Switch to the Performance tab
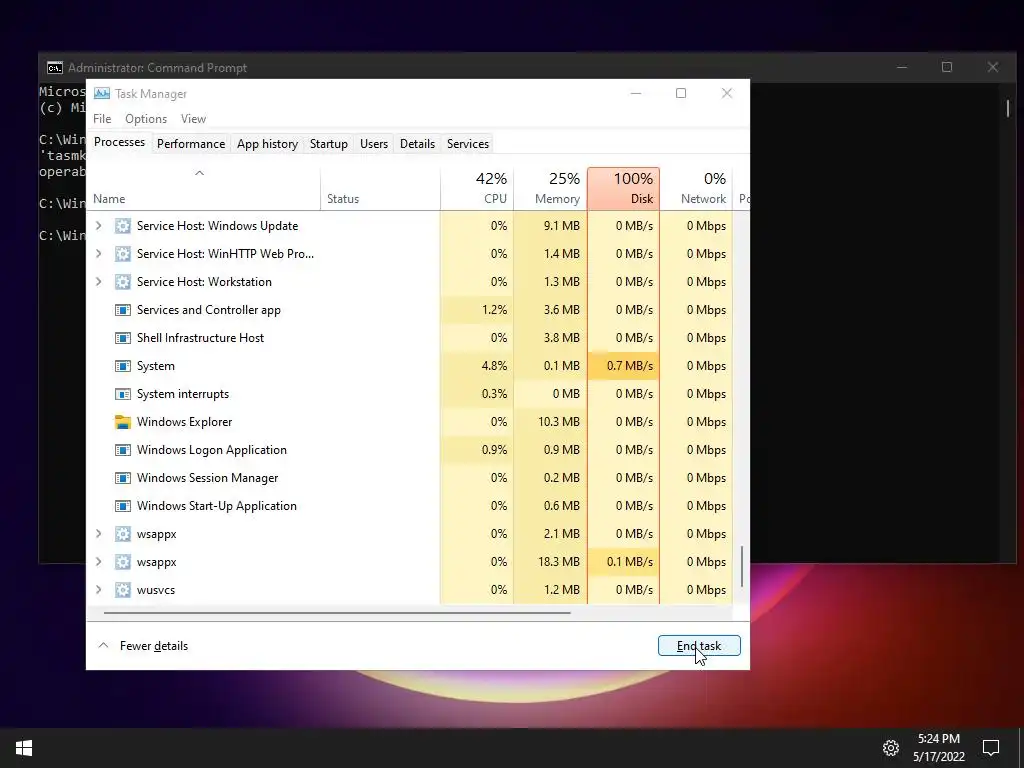This screenshot has height=768, width=1024. (191, 144)
